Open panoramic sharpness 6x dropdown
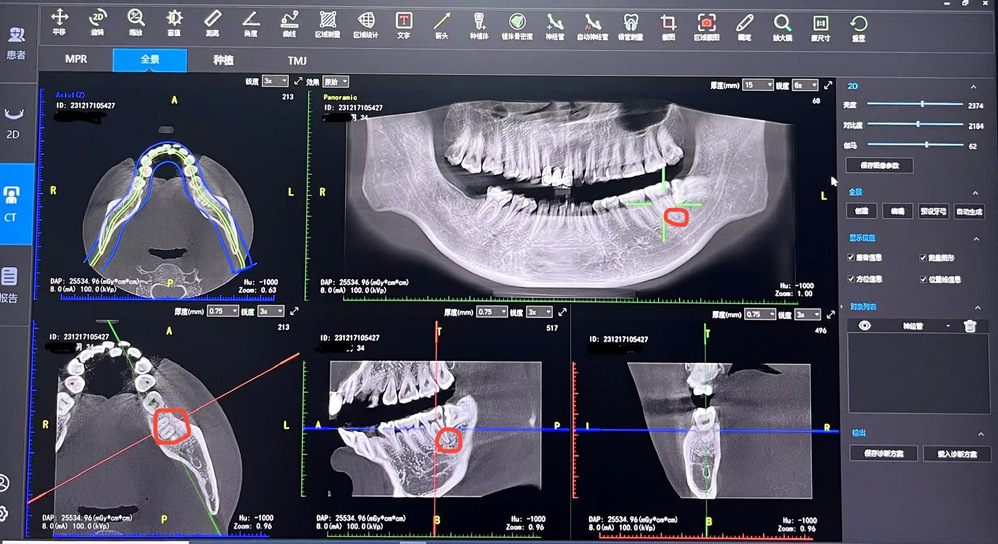The width and height of the screenshot is (998, 544). pos(805,85)
